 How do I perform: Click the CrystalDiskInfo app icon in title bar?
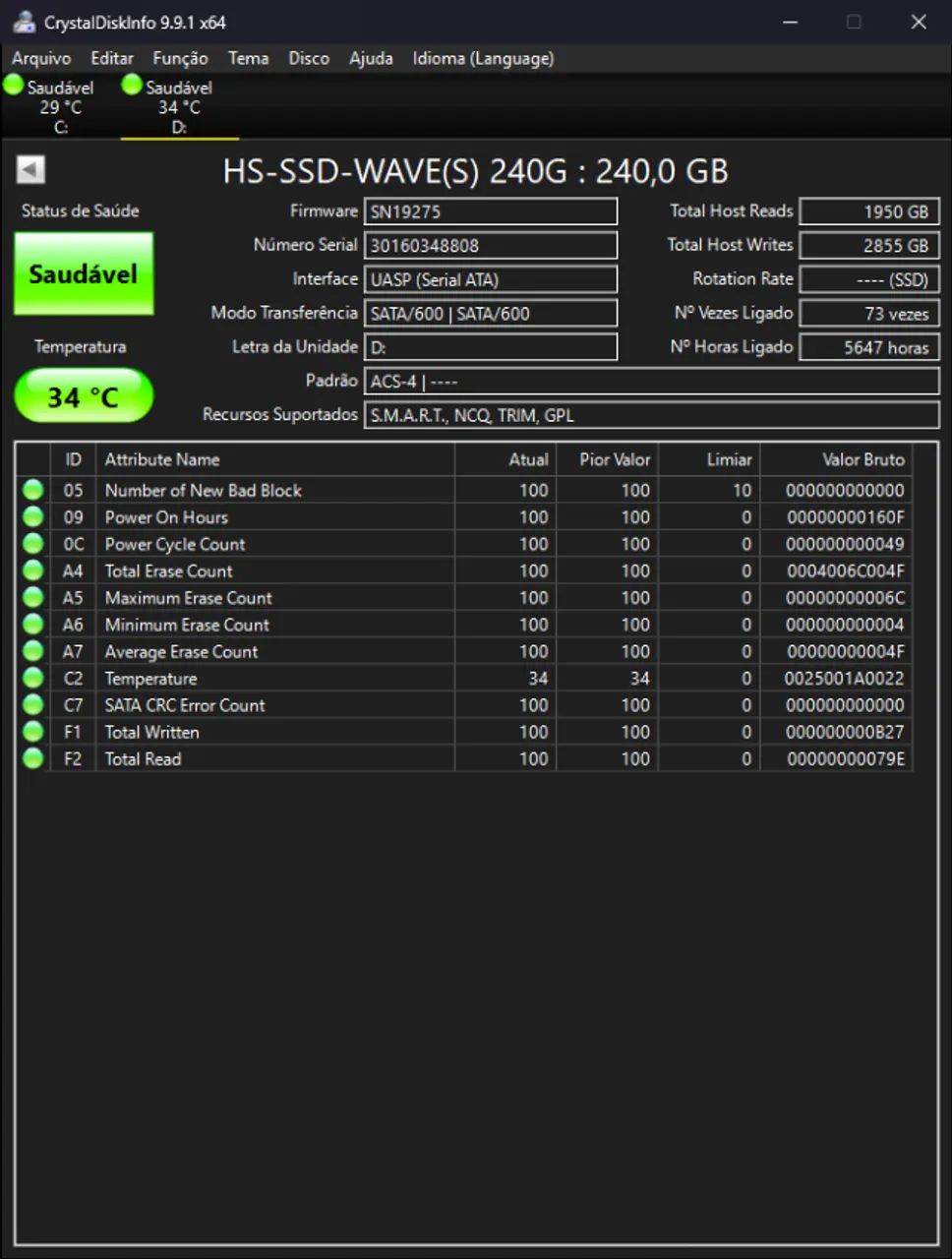point(24,22)
